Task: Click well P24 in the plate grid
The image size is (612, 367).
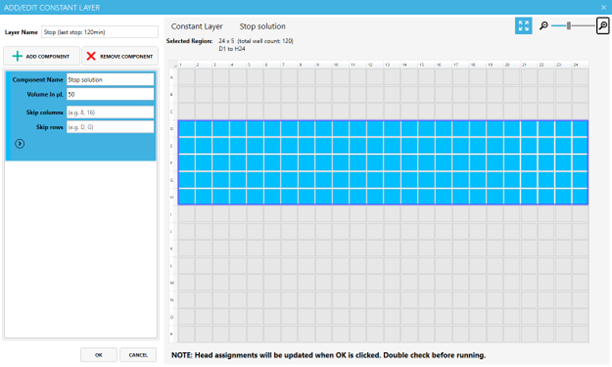Action: [580, 334]
